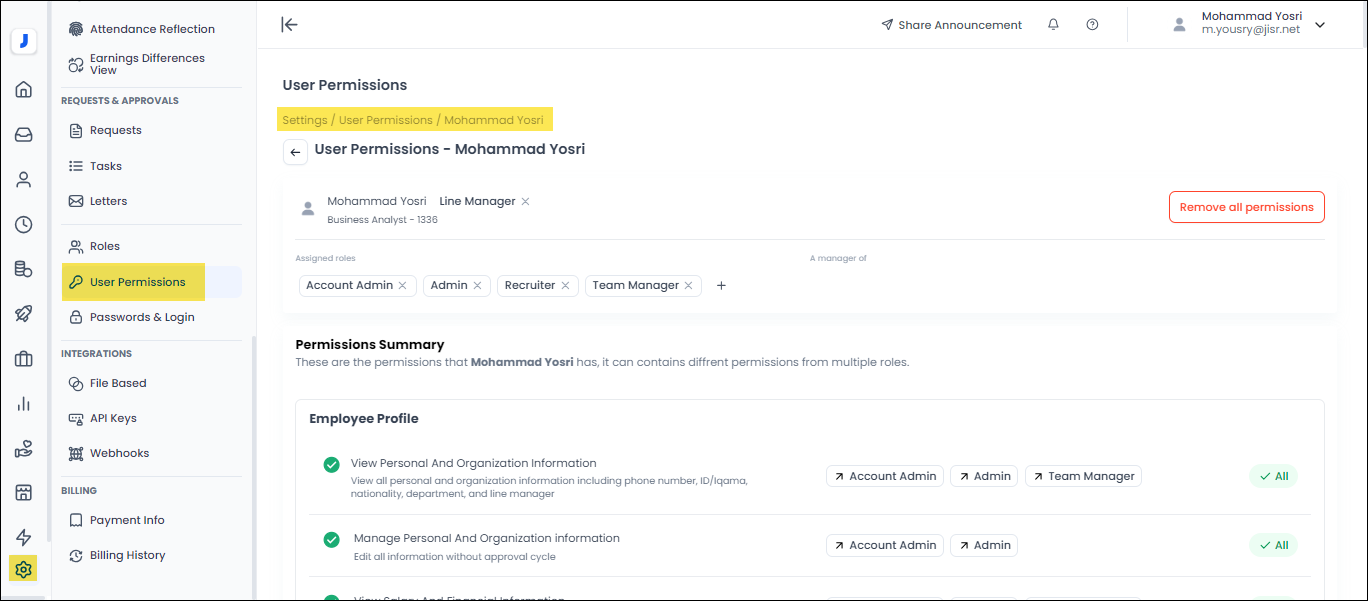Open the notifications bell icon

pos(1053,24)
